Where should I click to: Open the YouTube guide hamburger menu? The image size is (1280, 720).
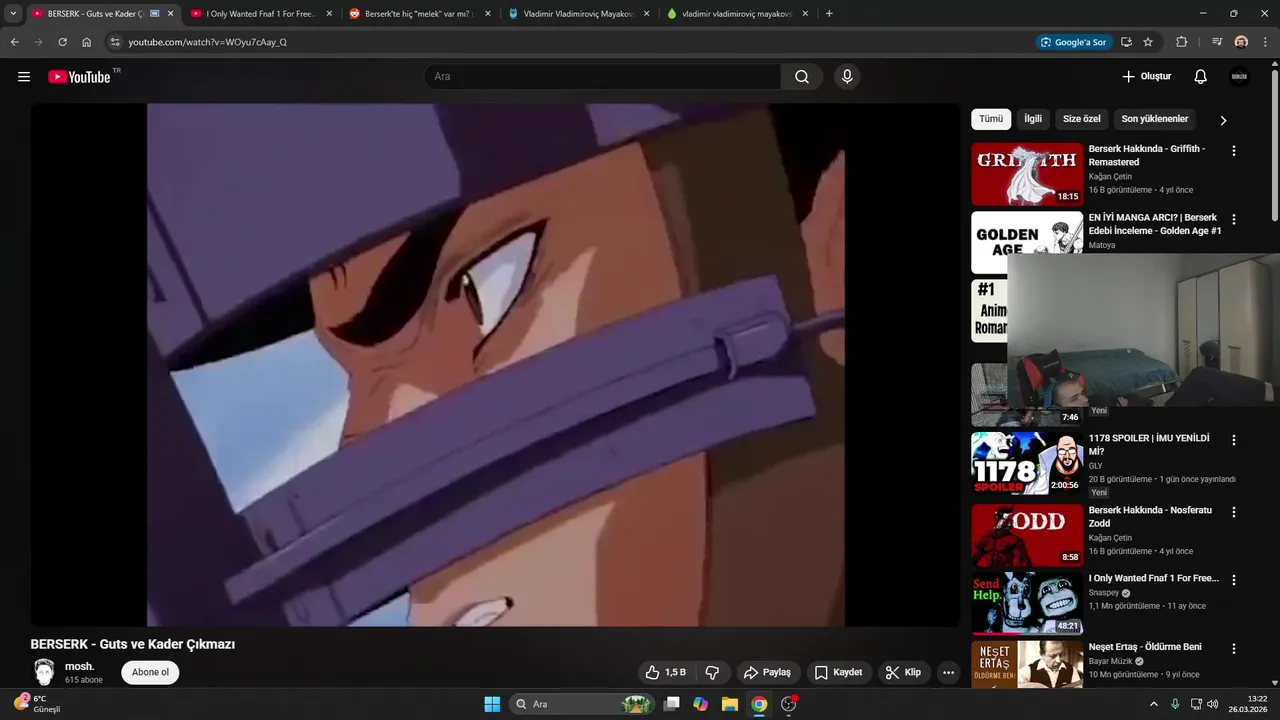point(24,77)
